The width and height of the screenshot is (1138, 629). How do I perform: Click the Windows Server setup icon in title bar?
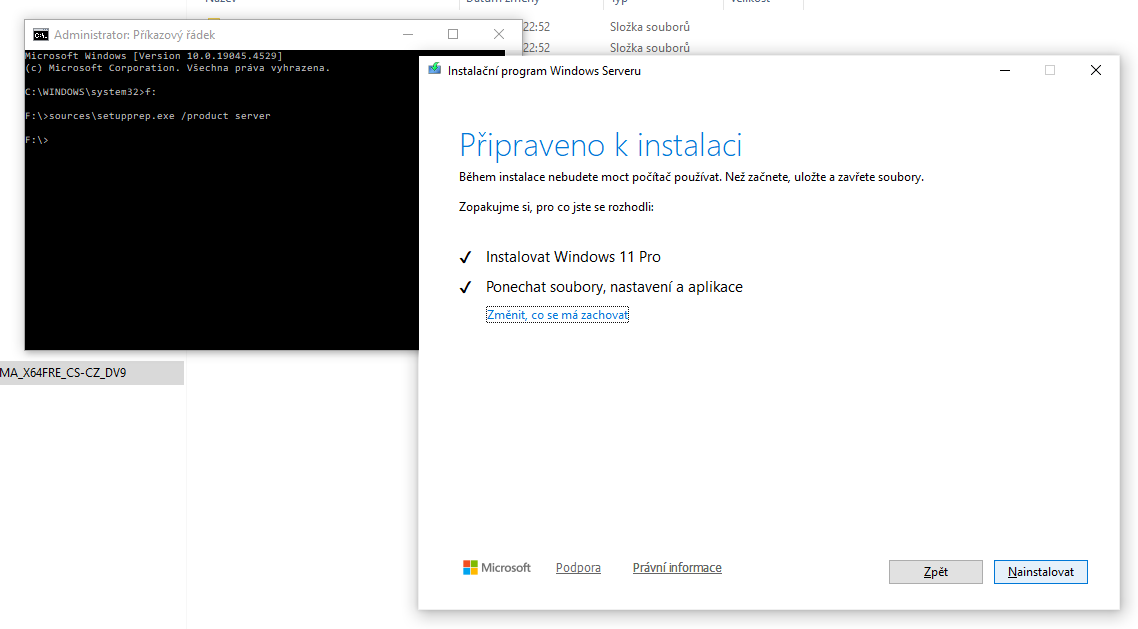pyautogui.click(x=435, y=70)
